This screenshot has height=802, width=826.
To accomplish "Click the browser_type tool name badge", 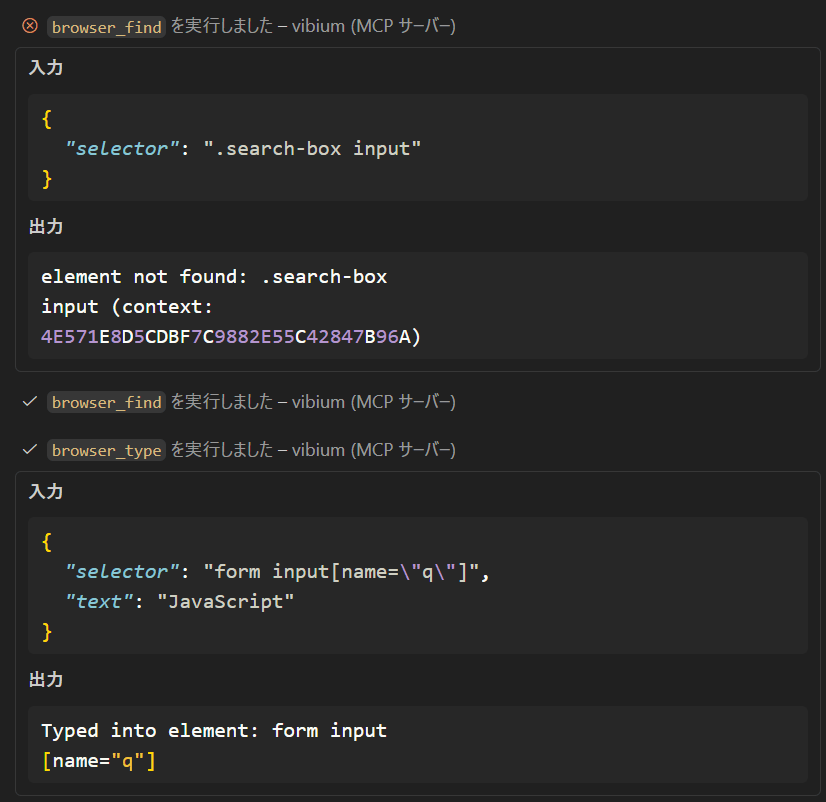I will click(106, 451).
